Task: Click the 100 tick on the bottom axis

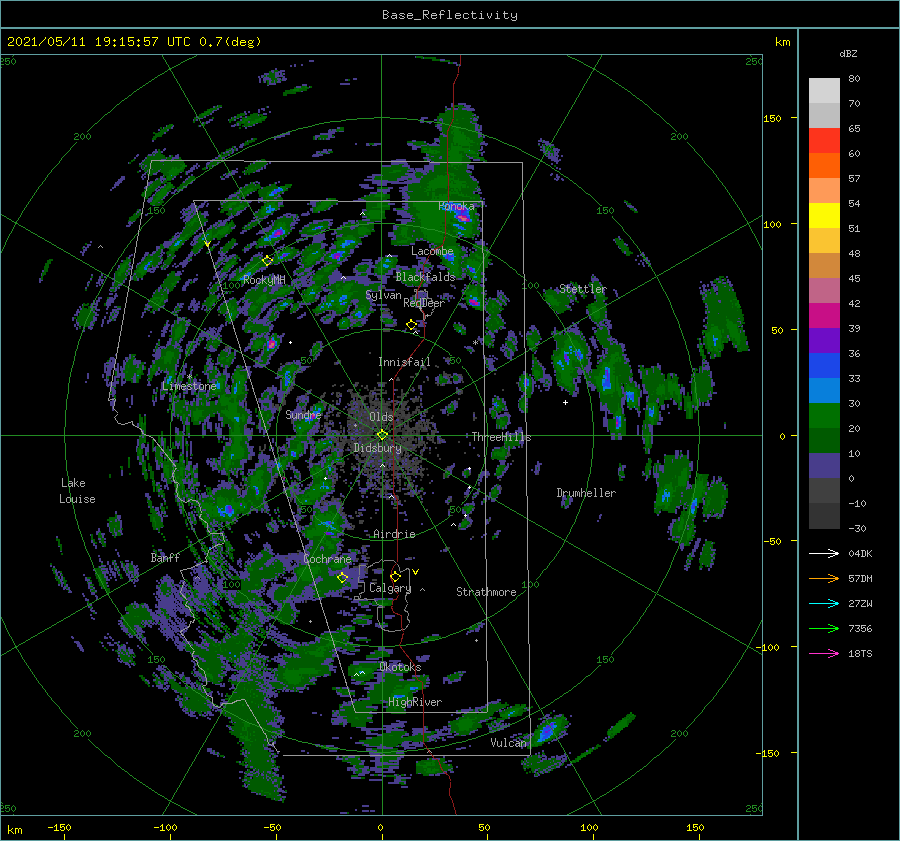Action: tap(589, 827)
